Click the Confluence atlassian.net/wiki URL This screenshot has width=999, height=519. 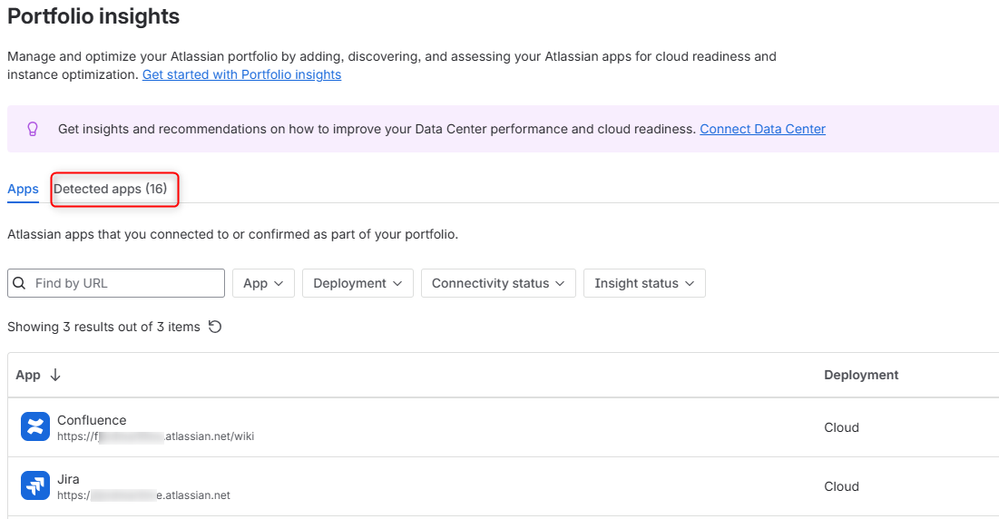coord(155,436)
